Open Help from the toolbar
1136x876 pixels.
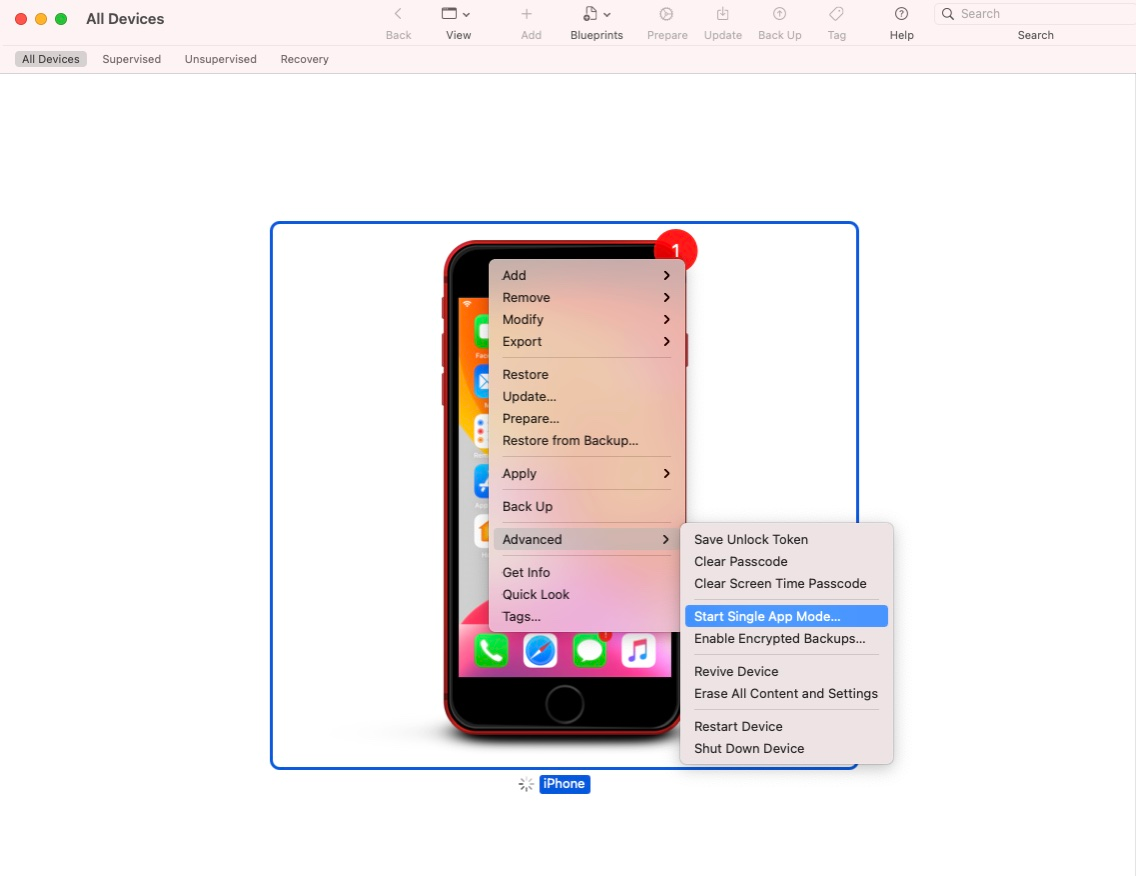[901, 14]
